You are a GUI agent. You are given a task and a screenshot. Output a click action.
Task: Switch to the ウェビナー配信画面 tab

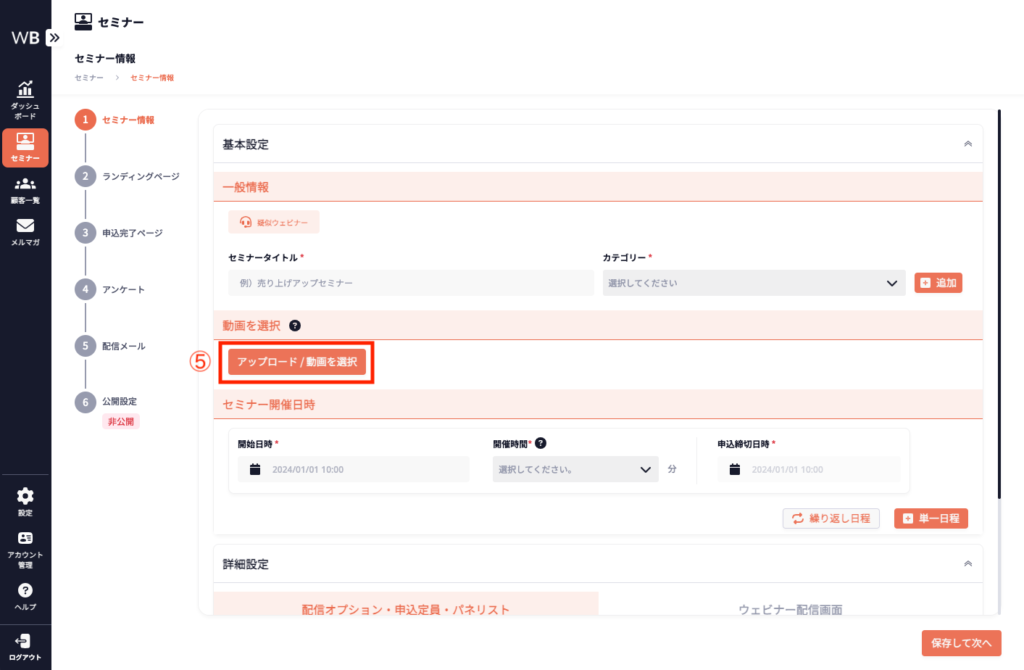(x=790, y=608)
